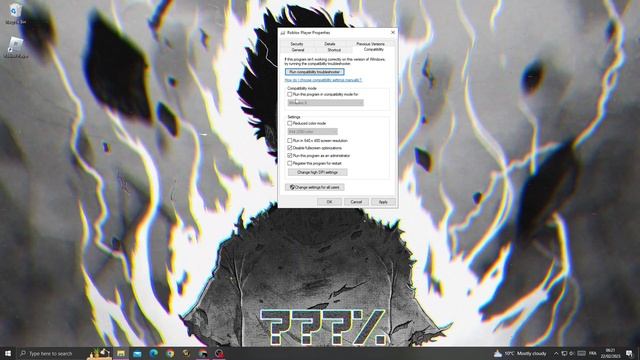Click Cancel in the properties dialog

tap(356, 202)
